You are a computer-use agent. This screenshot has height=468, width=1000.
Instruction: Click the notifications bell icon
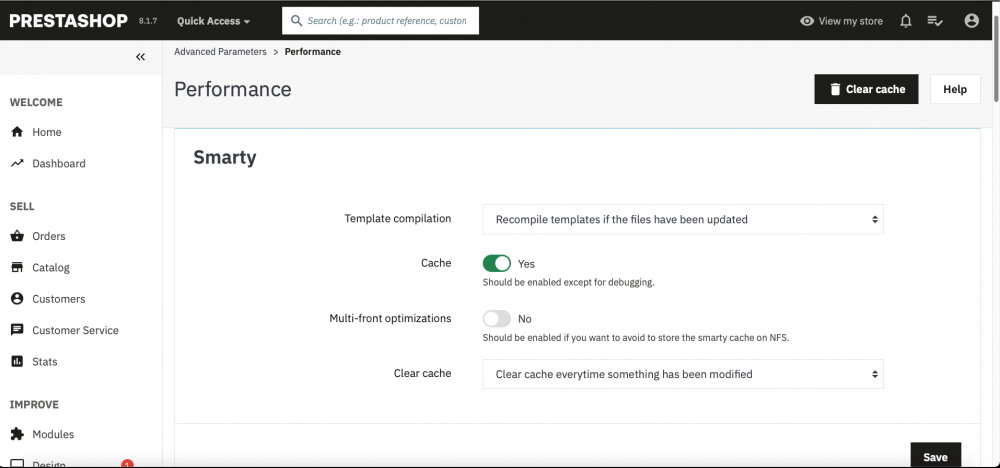[x=906, y=21]
